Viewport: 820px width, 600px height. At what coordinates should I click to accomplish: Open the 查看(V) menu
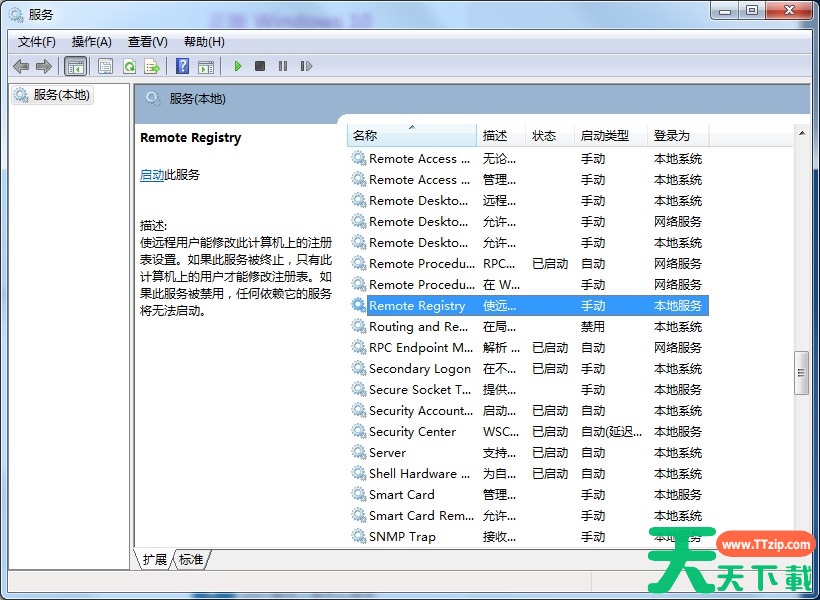pos(147,41)
